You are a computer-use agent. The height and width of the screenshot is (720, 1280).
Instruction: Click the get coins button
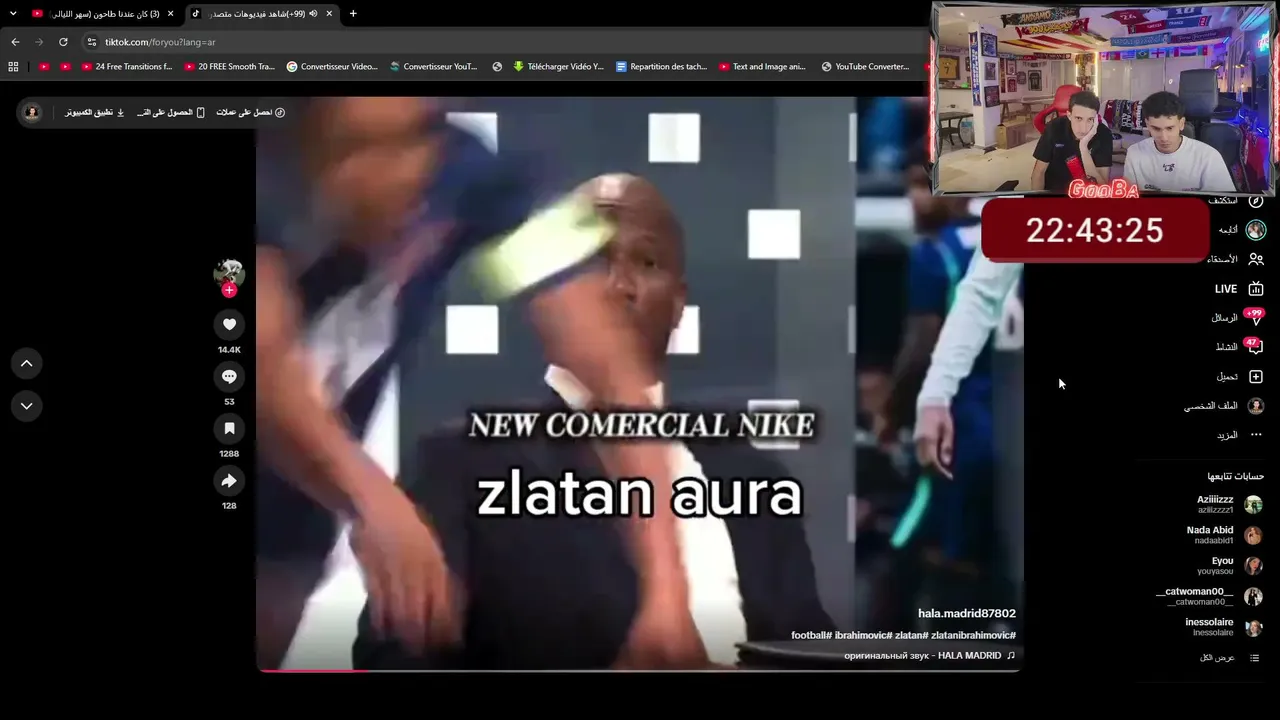point(251,112)
